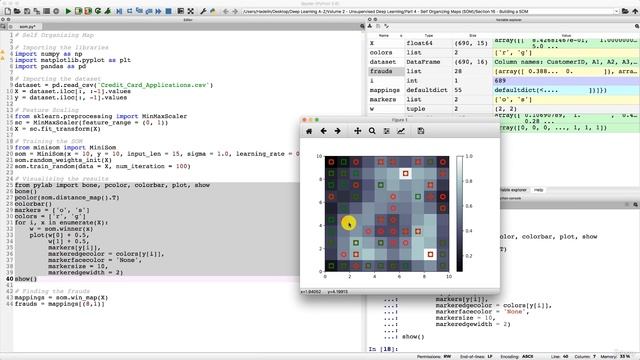Go forward to next cursor position
Screen dimensions: 640x360
(235, 11)
